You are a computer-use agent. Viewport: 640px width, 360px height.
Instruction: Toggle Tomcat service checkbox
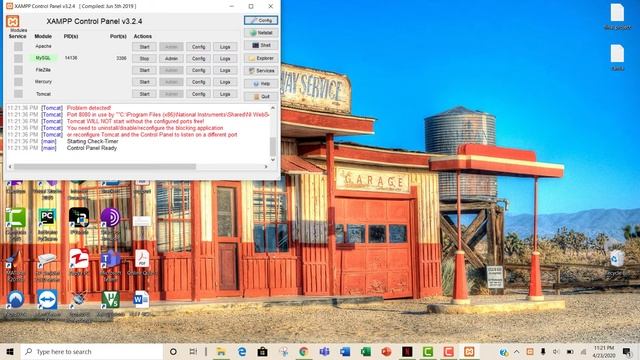pyautogui.click(x=18, y=93)
